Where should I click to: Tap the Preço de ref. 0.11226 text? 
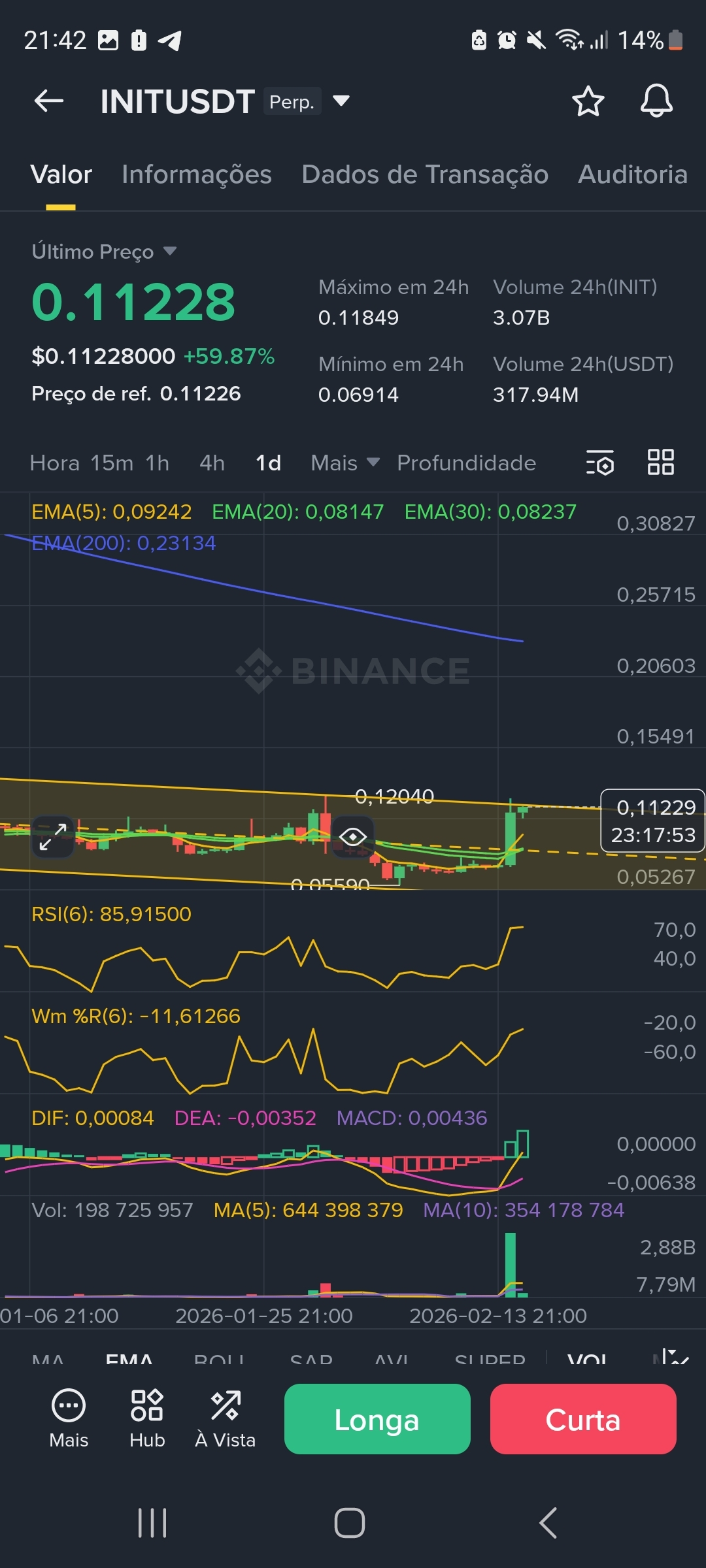click(x=136, y=393)
